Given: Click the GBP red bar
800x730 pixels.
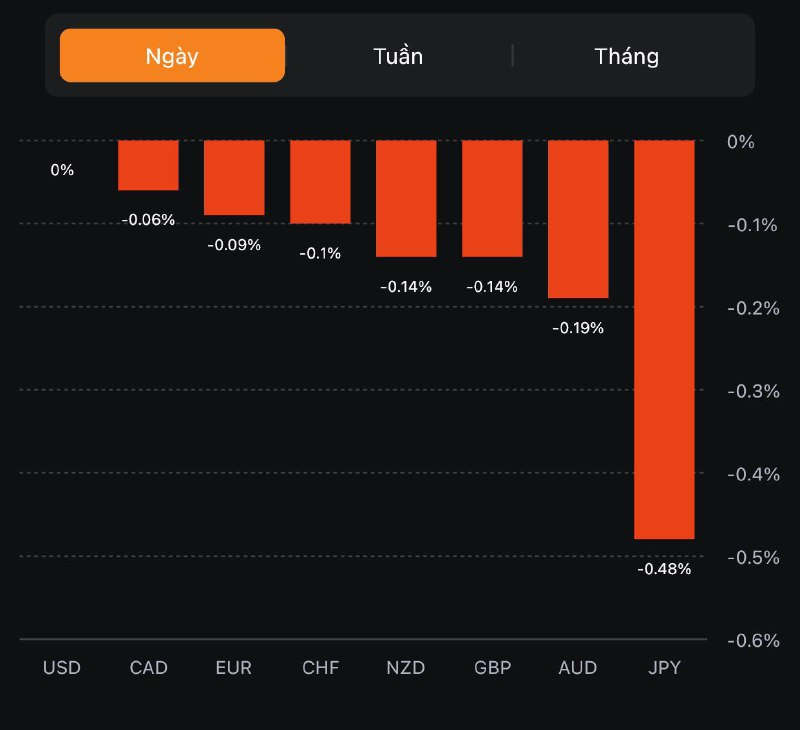Looking at the screenshot, I should pos(492,198).
